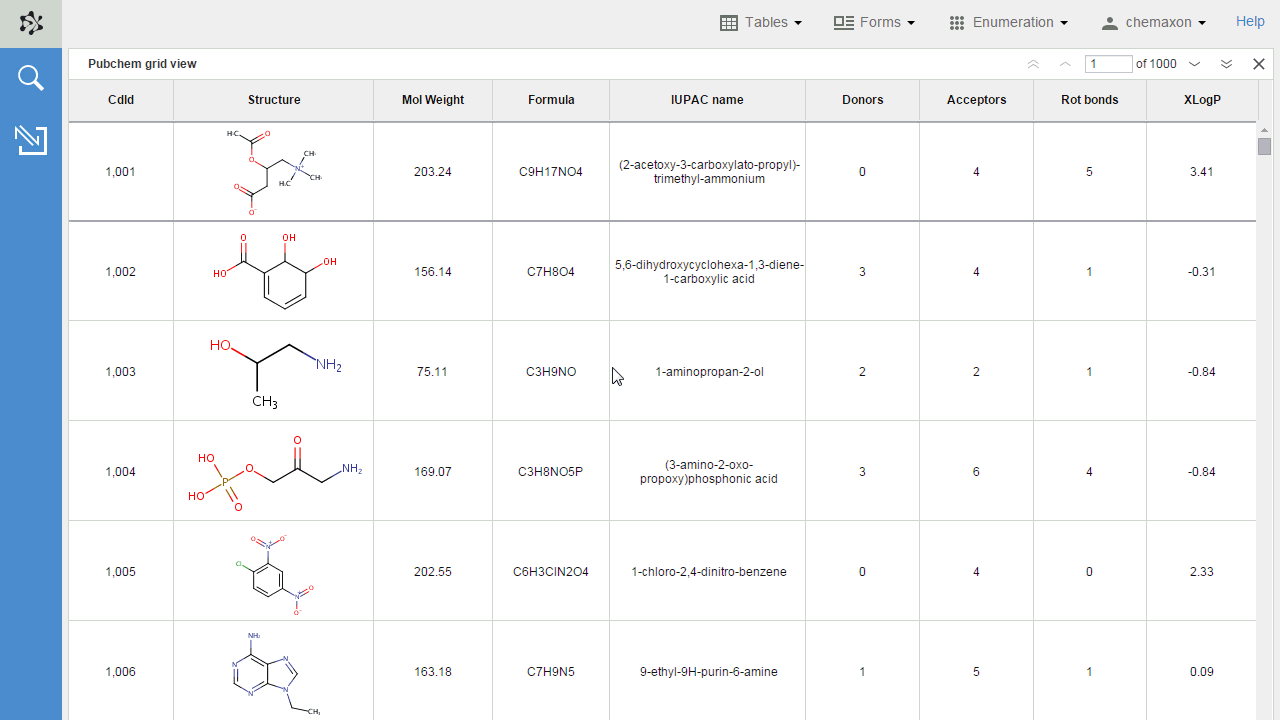The image size is (1280, 720).
Task: Open the Forms dropdown menu
Action: pyautogui.click(x=874, y=22)
